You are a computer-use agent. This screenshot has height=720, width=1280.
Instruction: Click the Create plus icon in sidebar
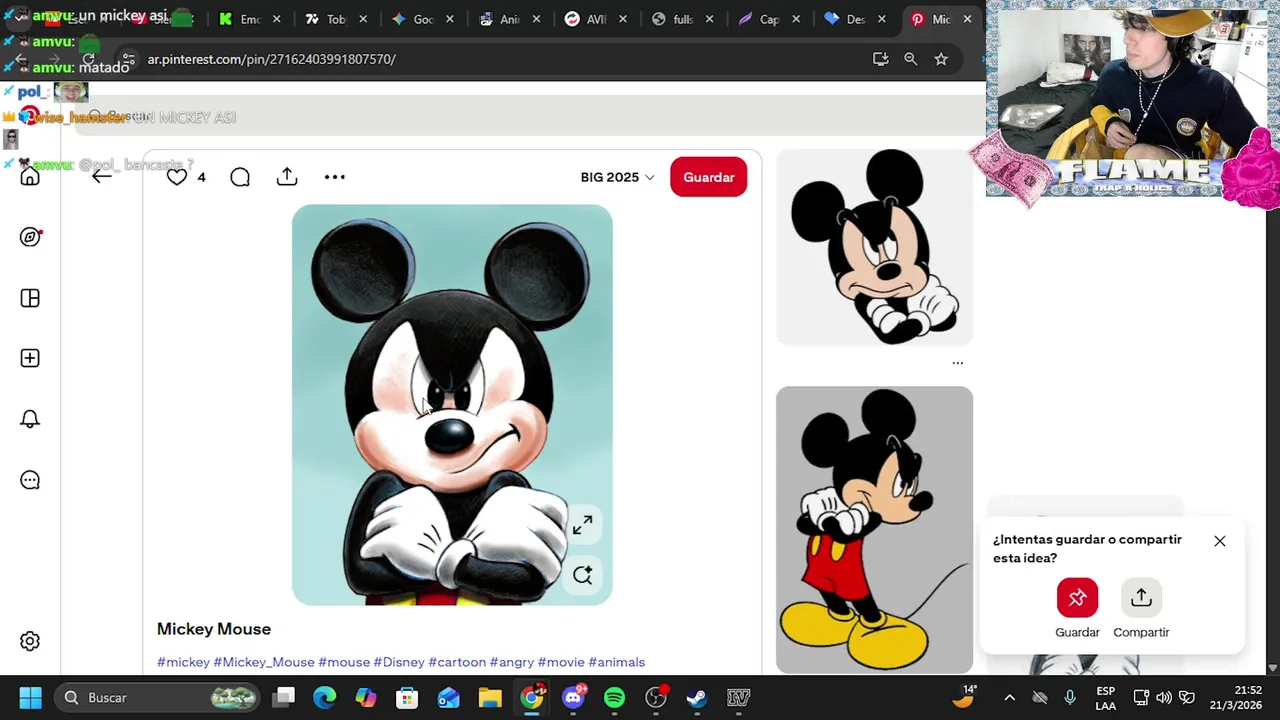30,358
